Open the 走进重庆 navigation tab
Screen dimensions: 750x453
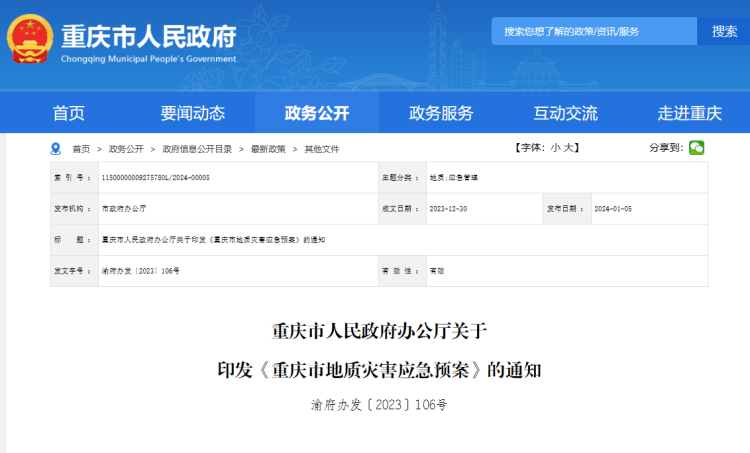pyautogui.click(x=689, y=113)
